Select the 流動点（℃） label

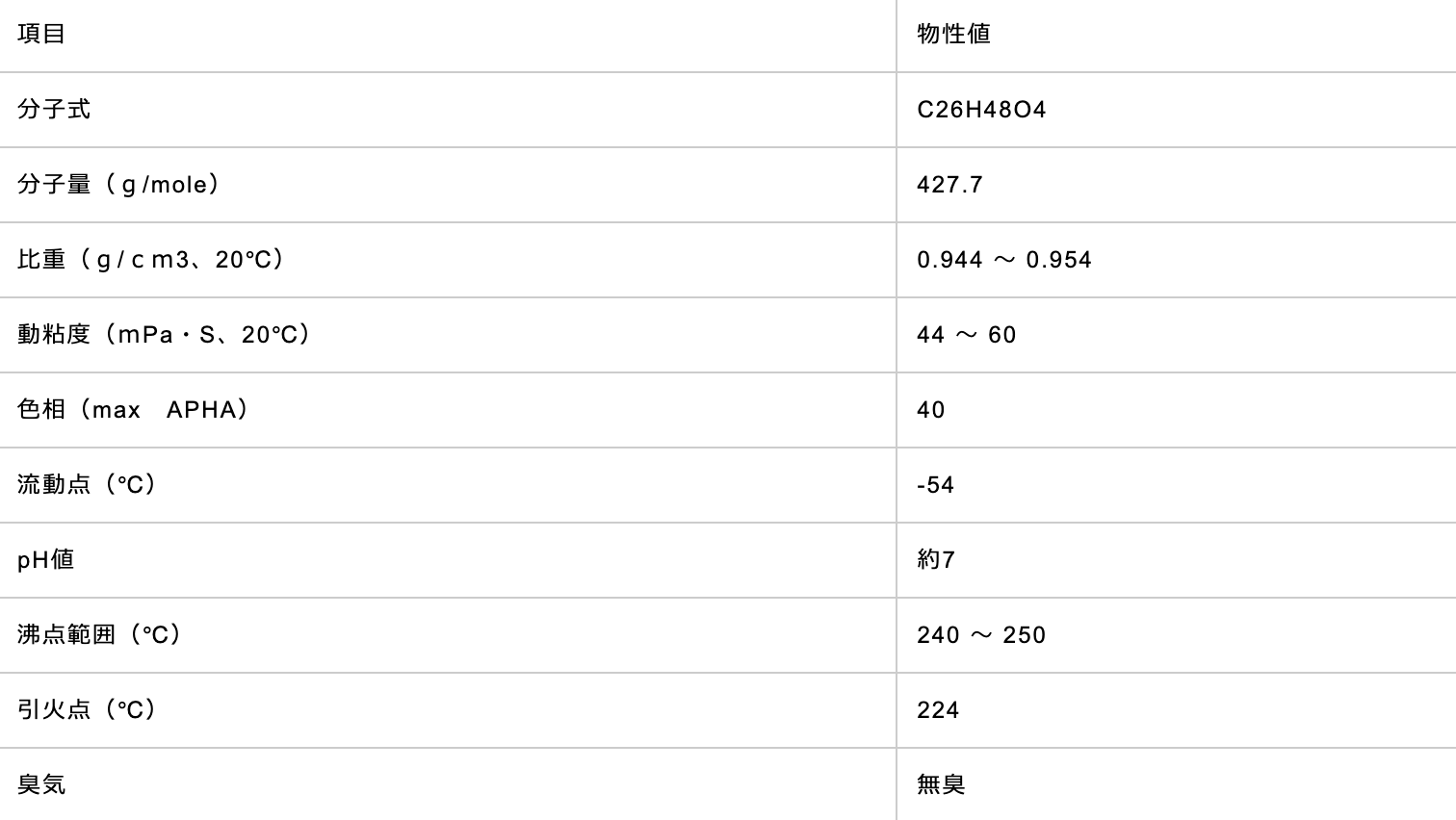coord(88,484)
